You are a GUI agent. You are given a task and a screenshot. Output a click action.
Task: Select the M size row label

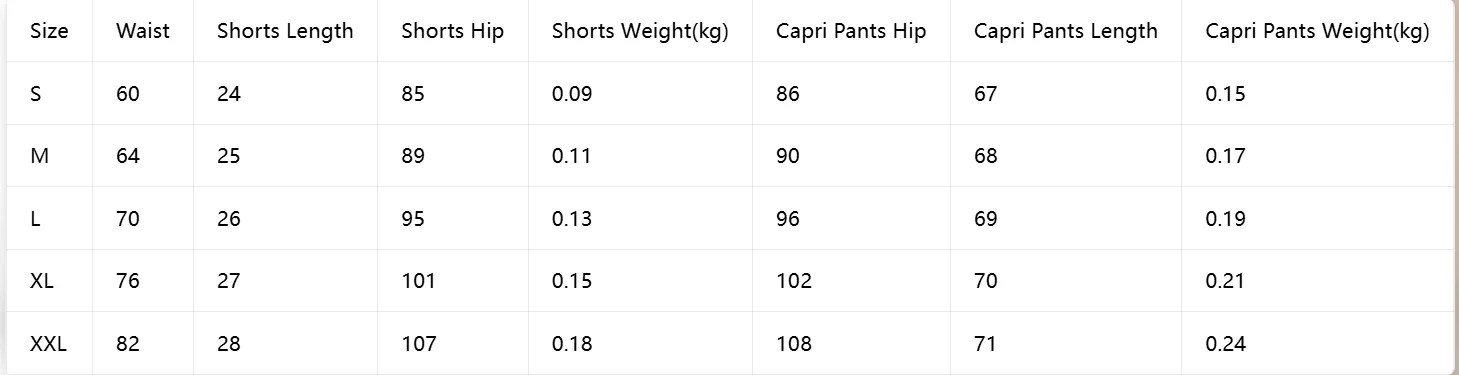tap(40, 156)
